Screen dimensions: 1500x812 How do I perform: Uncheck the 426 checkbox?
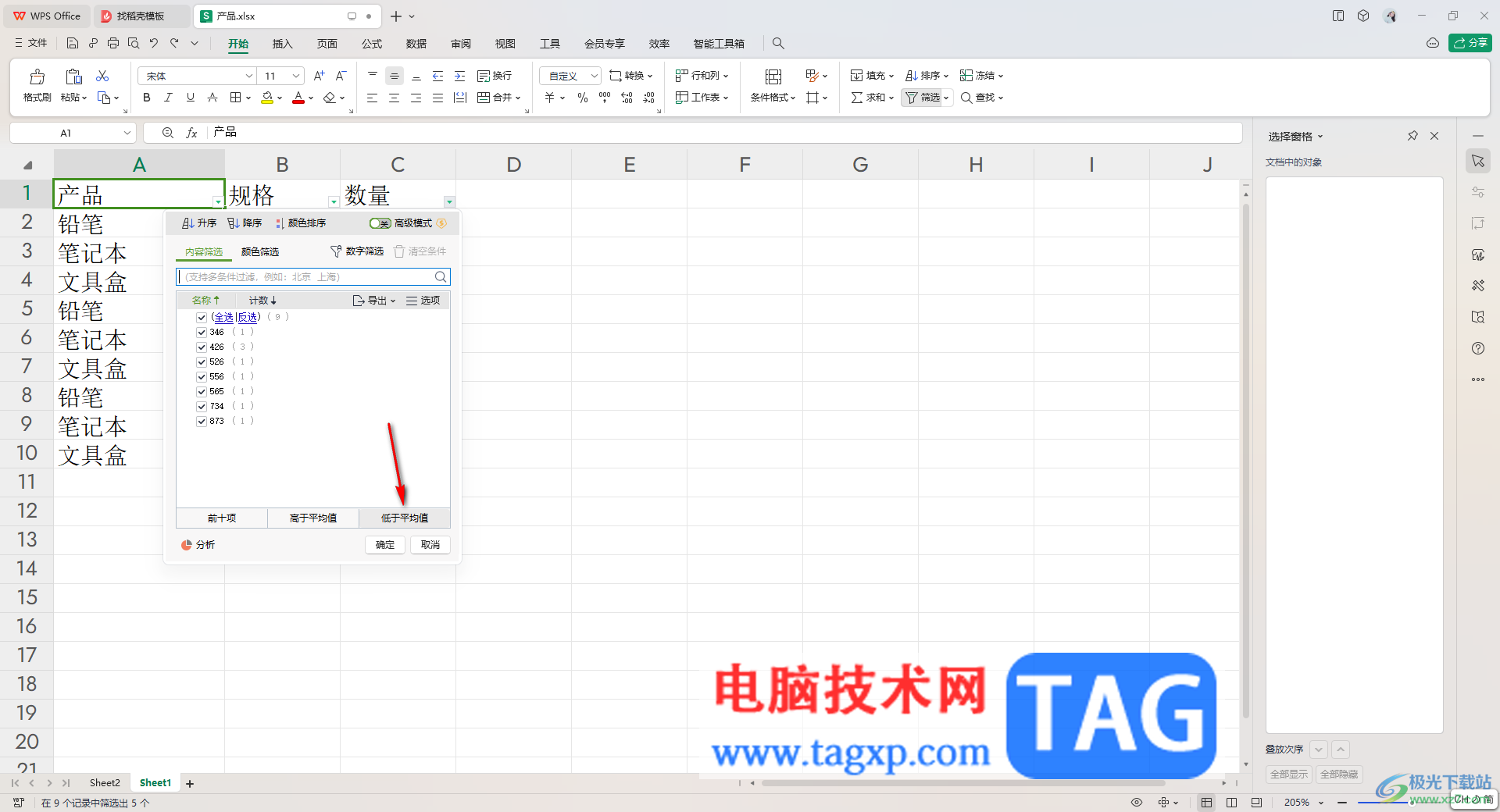(202, 347)
